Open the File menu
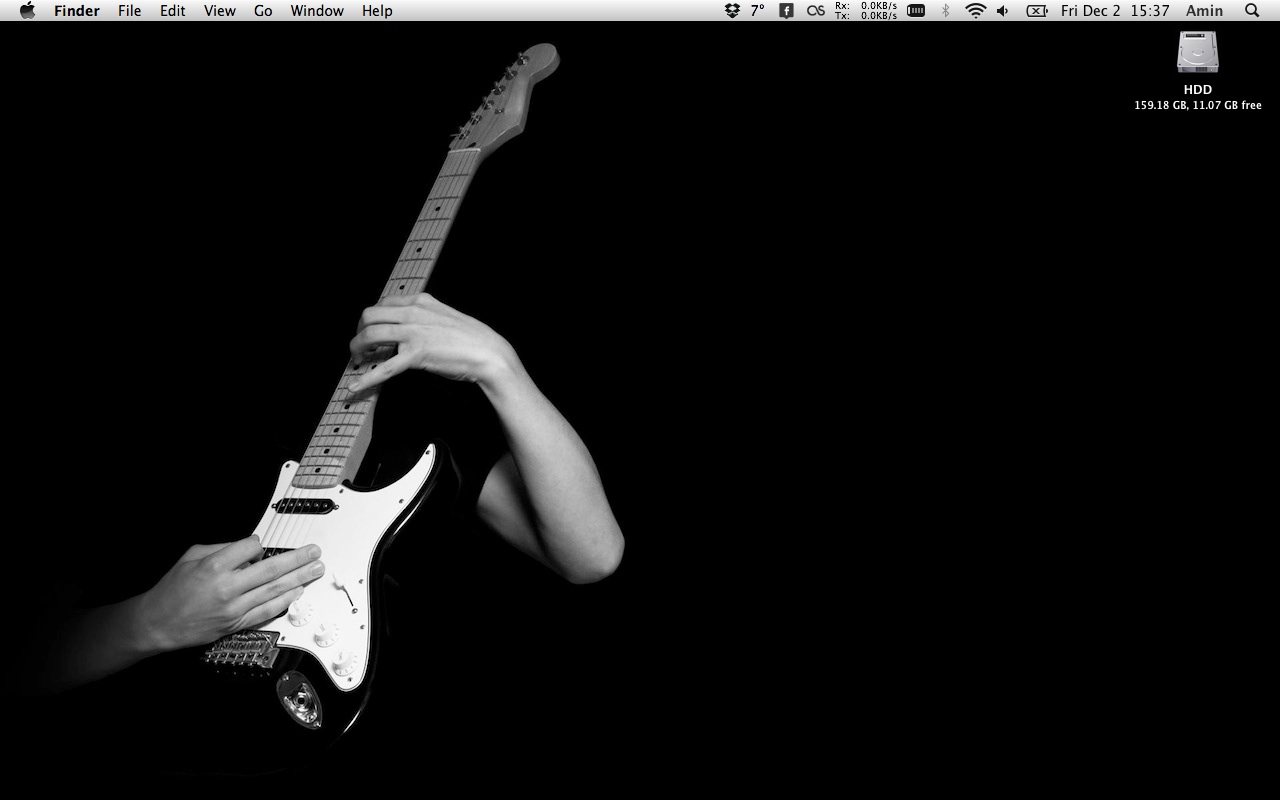This screenshot has width=1280, height=800. tap(129, 11)
